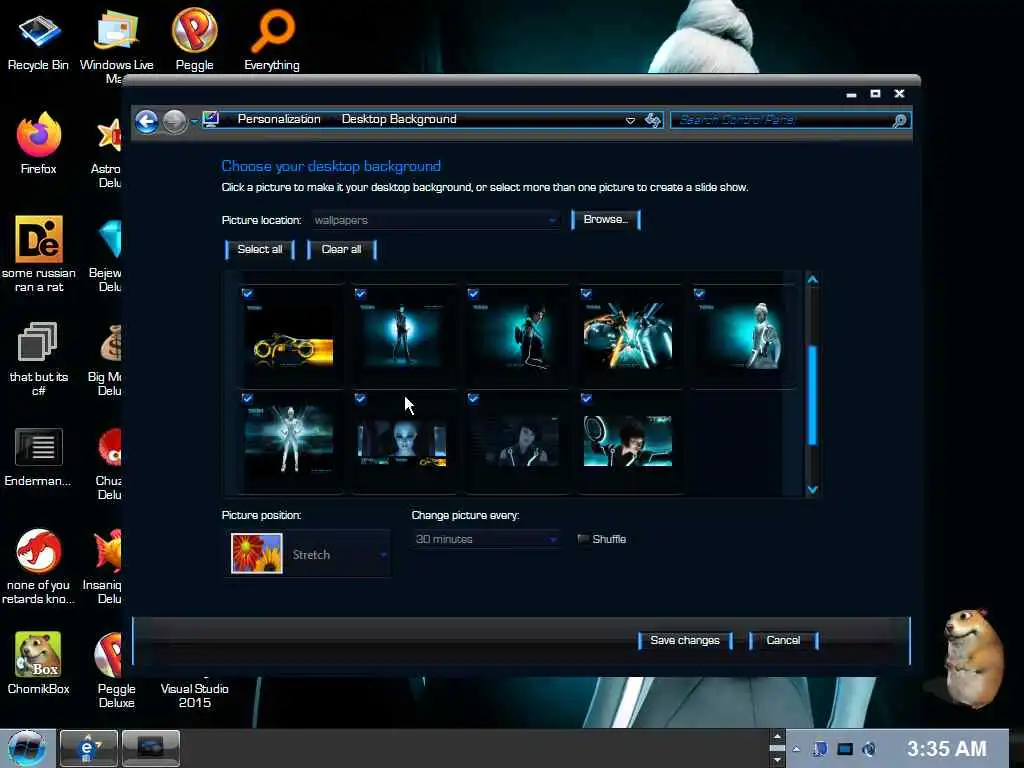Open the ChomikBox desktop icon
1024x768 pixels.
pyautogui.click(x=38, y=663)
